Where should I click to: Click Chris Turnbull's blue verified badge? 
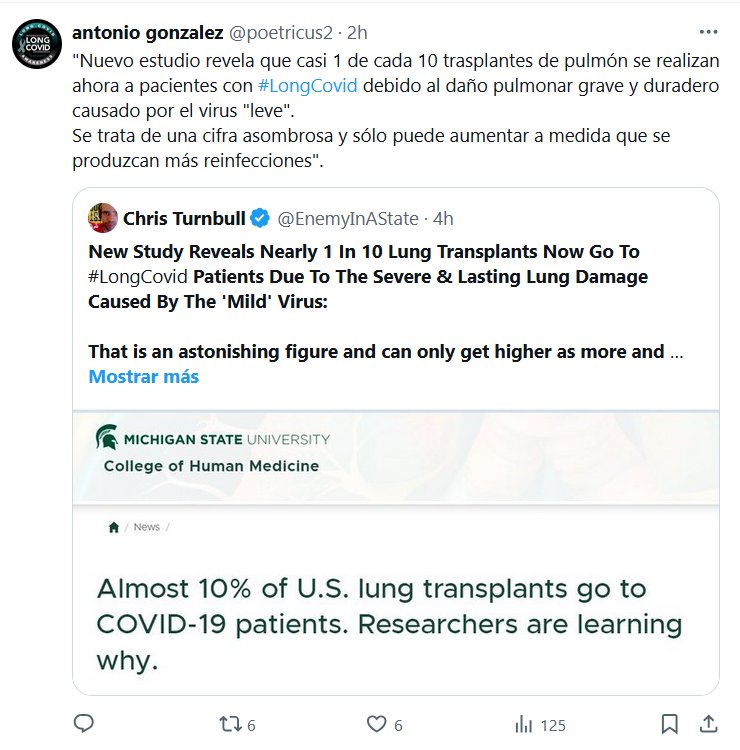[258, 218]
